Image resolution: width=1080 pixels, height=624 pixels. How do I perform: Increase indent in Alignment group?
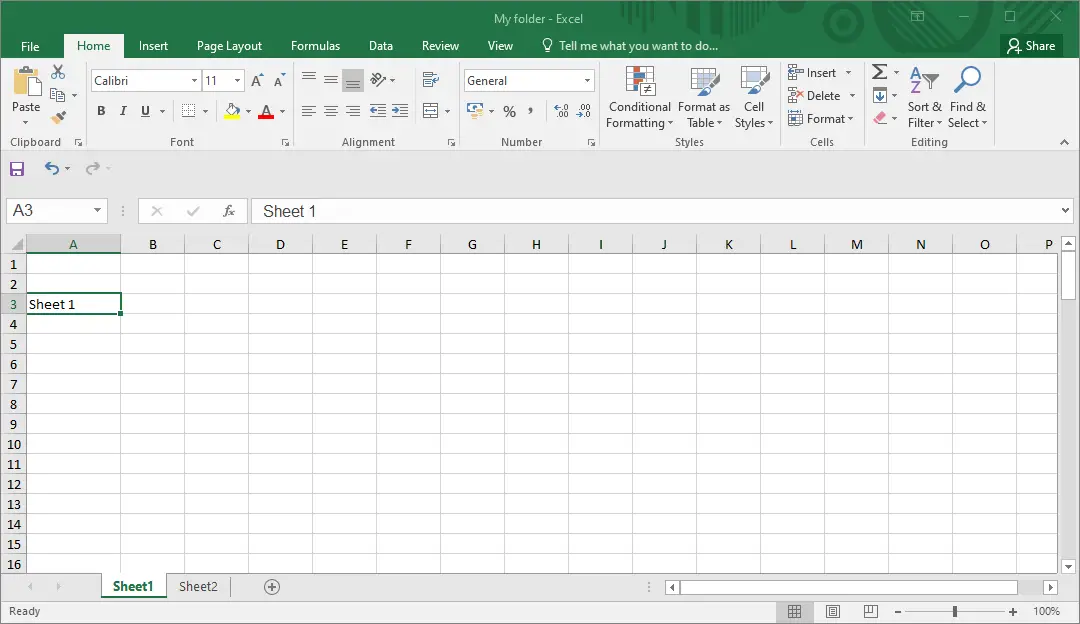(400, 111)
